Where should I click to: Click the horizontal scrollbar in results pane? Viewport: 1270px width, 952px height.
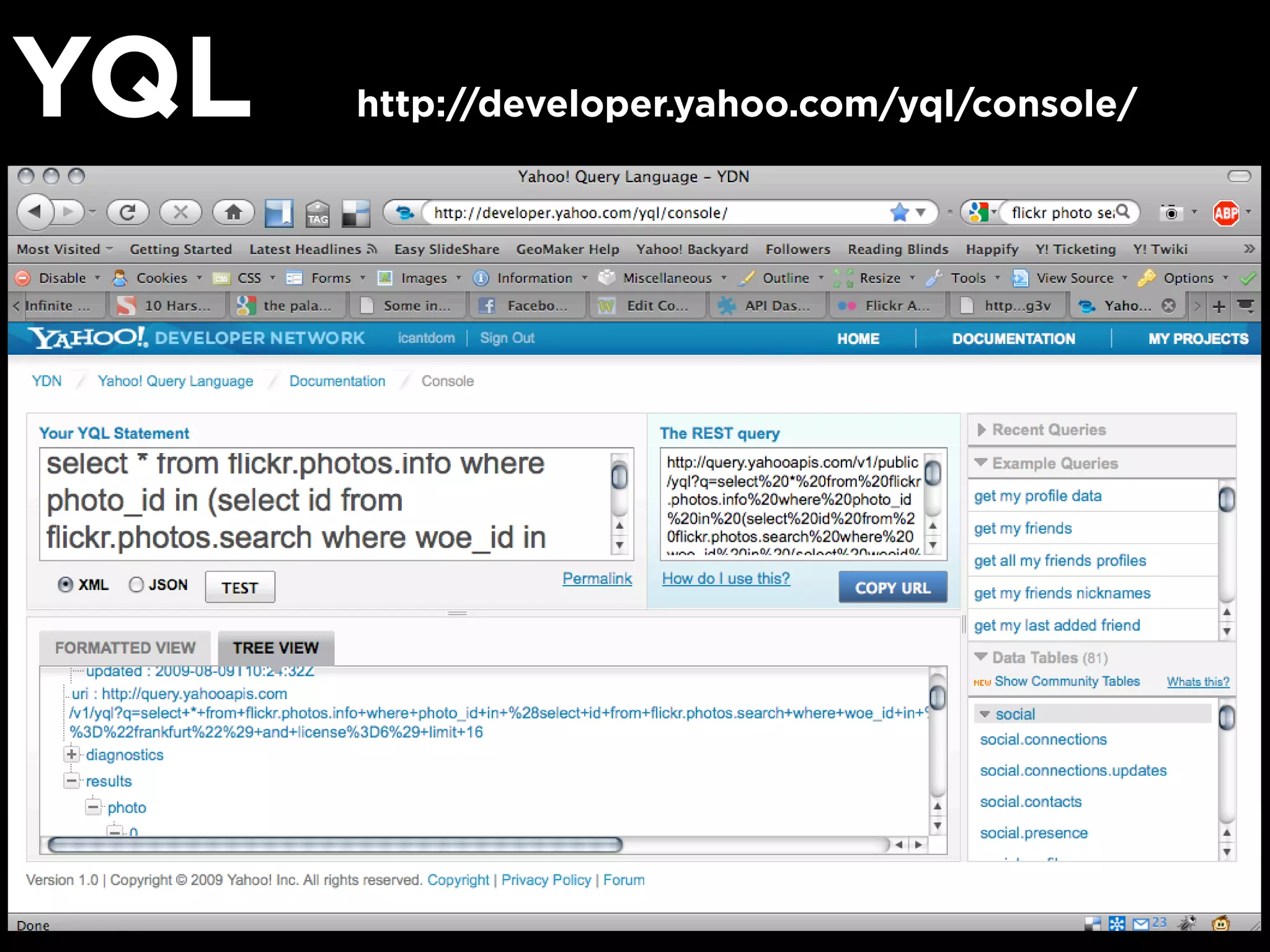[335, 844]
